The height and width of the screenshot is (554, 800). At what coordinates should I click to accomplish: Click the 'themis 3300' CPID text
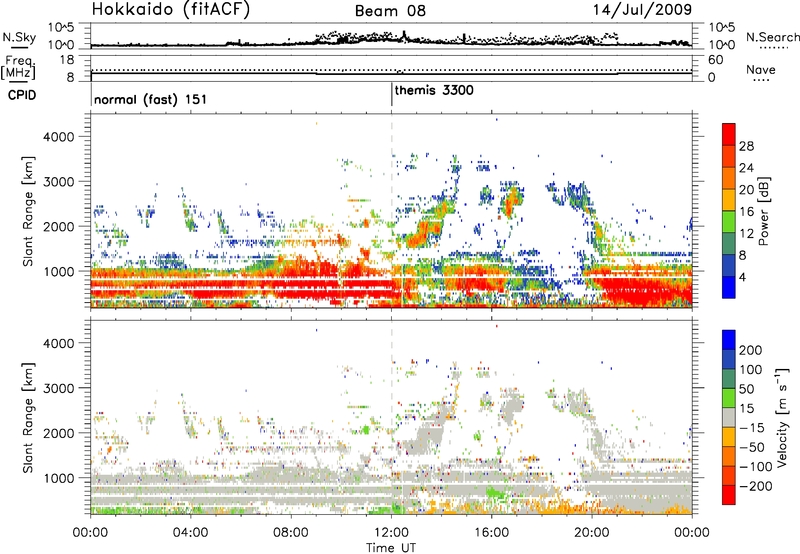[x=434, y=90]
